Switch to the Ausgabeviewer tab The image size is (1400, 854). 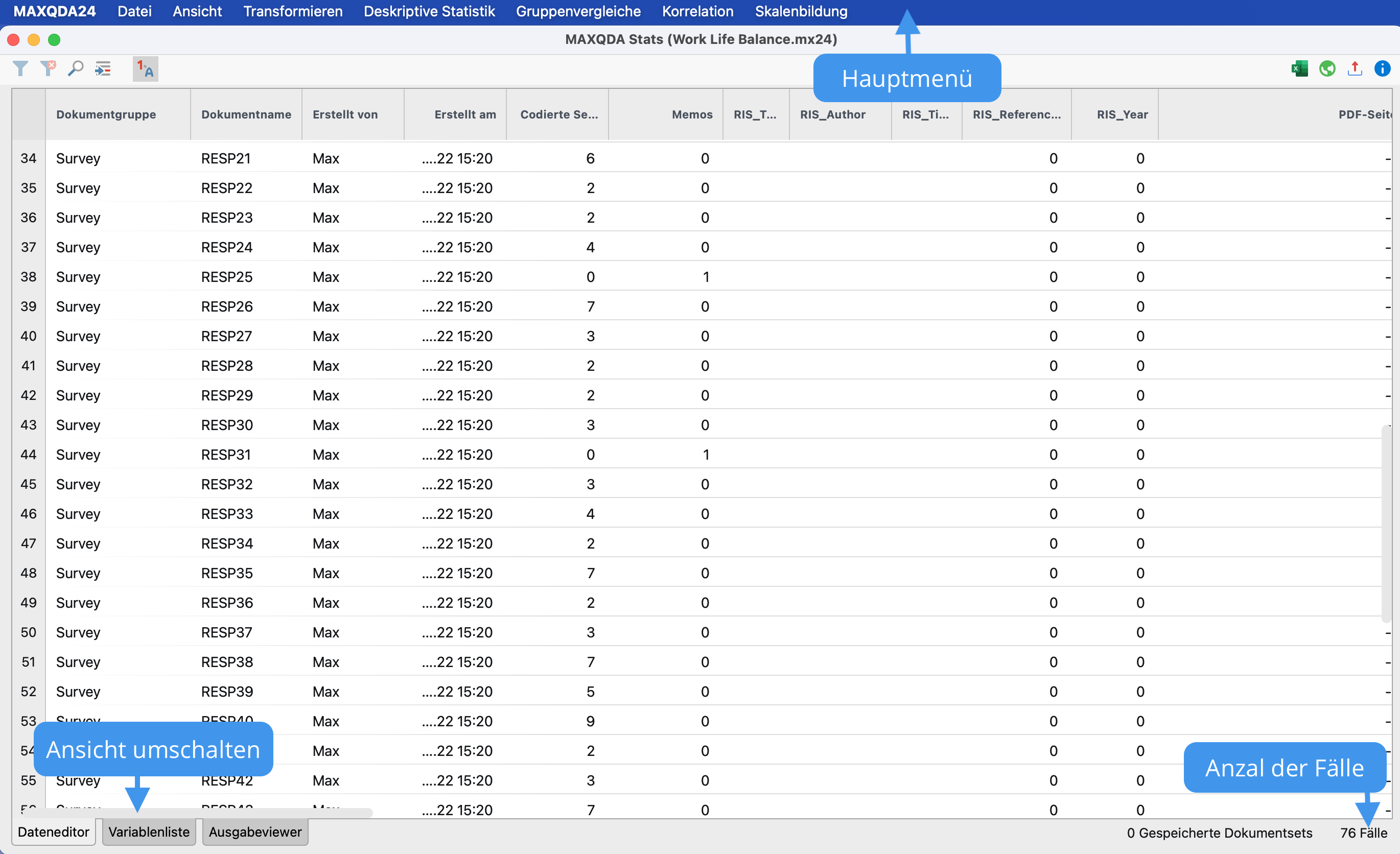[255, 832]
